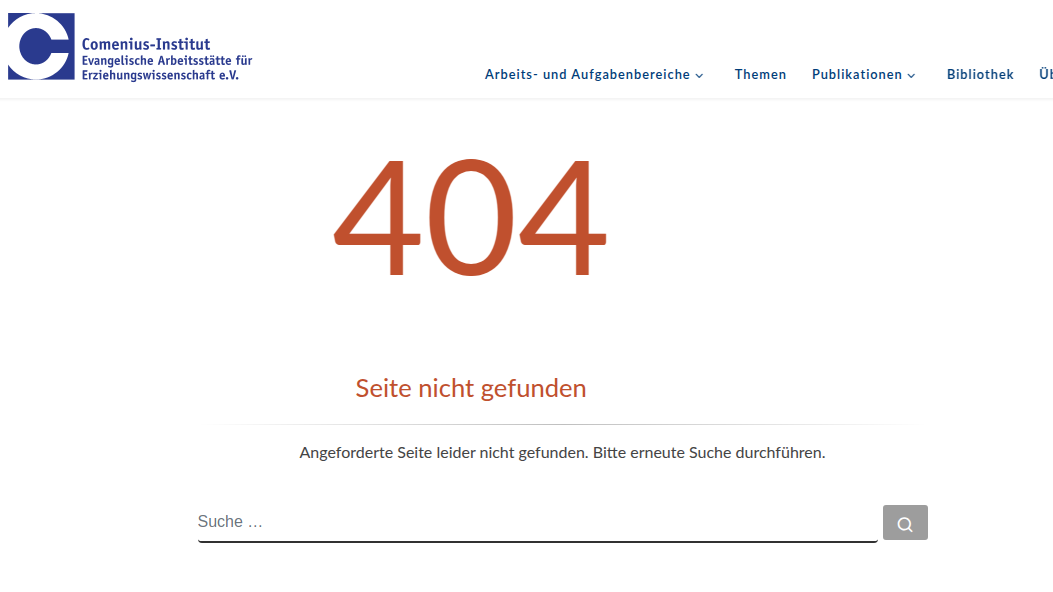Open the Arbeits- und Aufgabenbereiche menu

[587, 74]
